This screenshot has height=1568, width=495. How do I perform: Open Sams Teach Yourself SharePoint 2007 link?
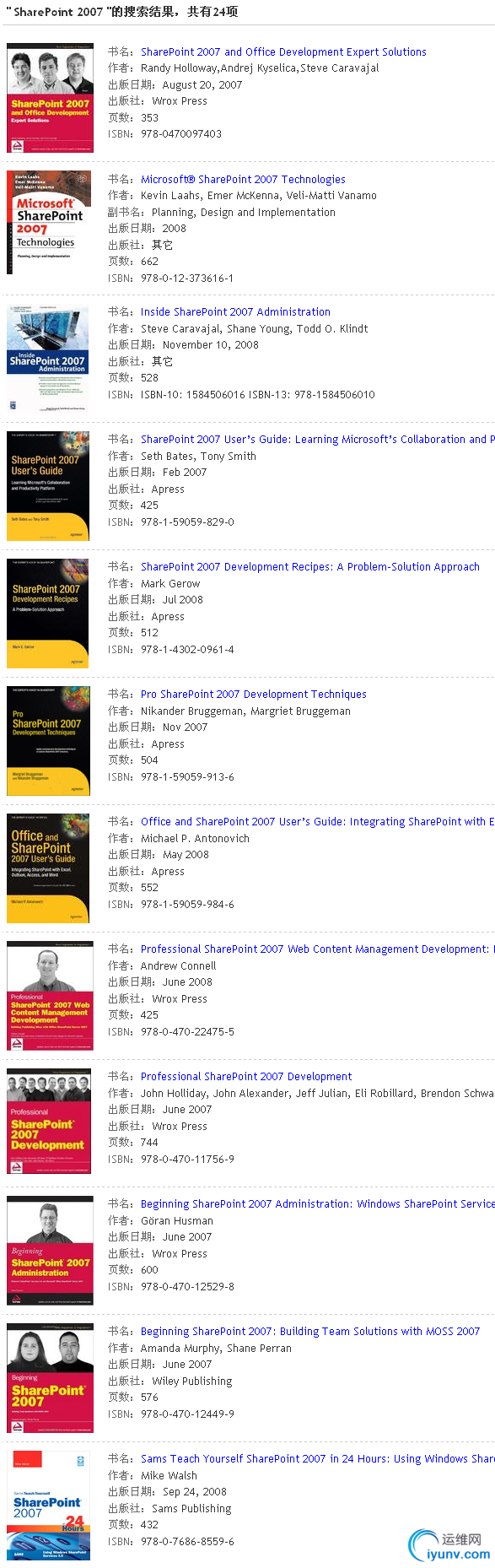[x=318, y=1458]
